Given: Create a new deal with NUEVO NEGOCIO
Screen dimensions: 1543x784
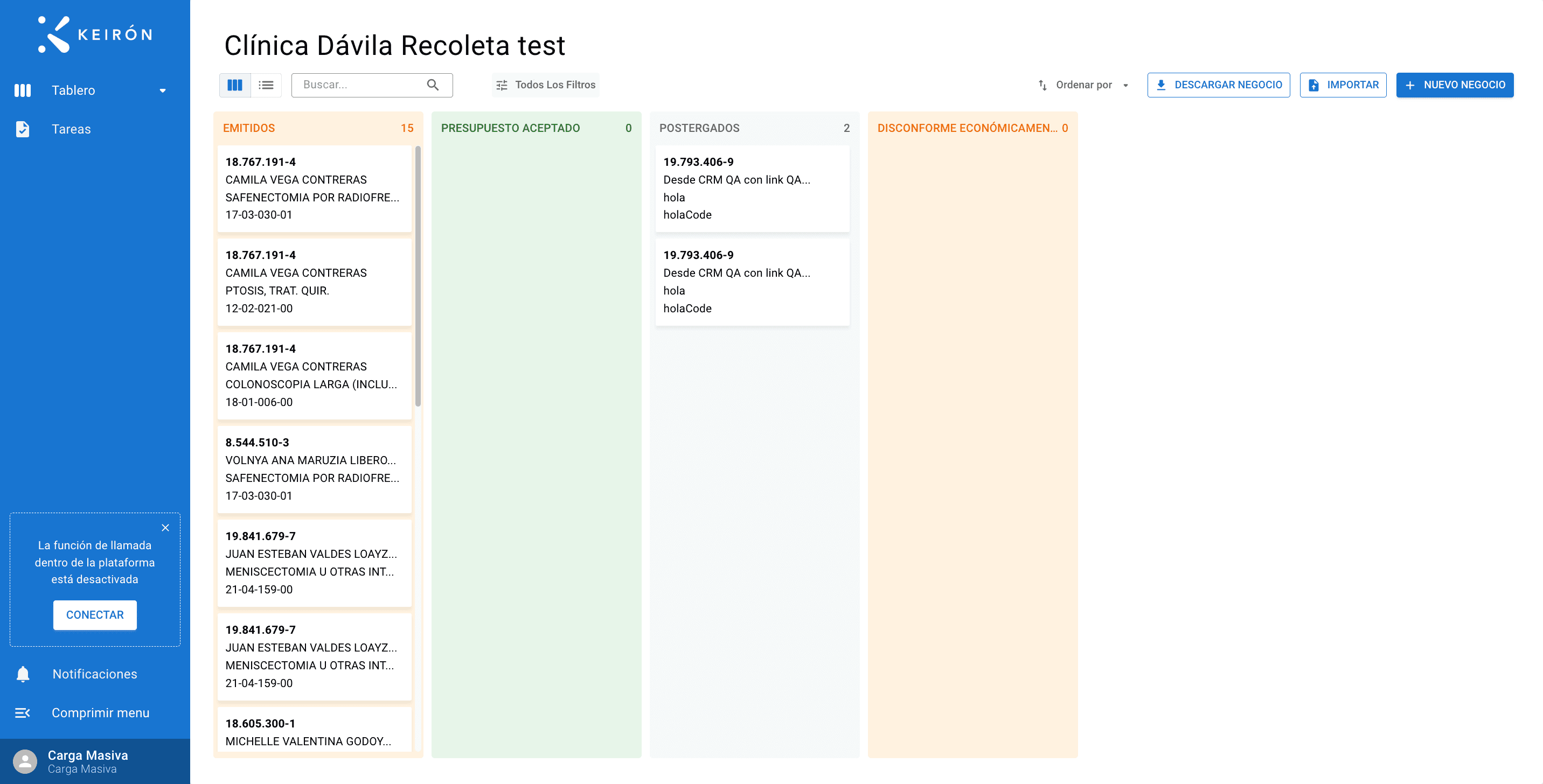Looking at the screenshot, I should 1454,85.
